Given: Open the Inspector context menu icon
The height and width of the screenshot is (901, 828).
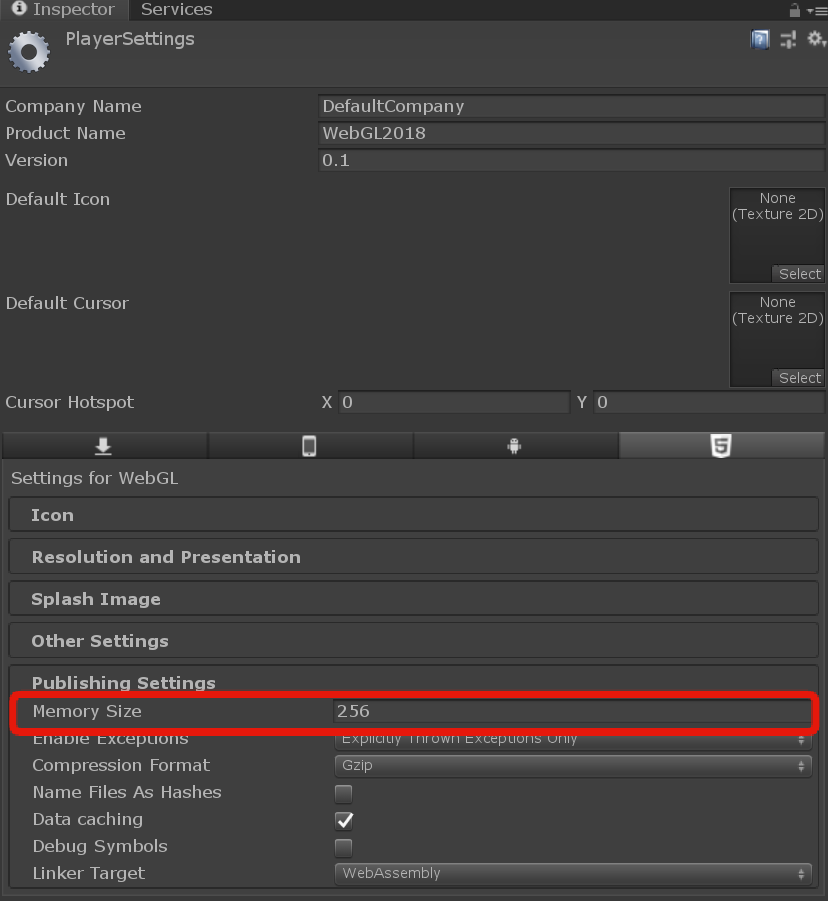Looking at the screenshot, I should (x=820, y=9).
